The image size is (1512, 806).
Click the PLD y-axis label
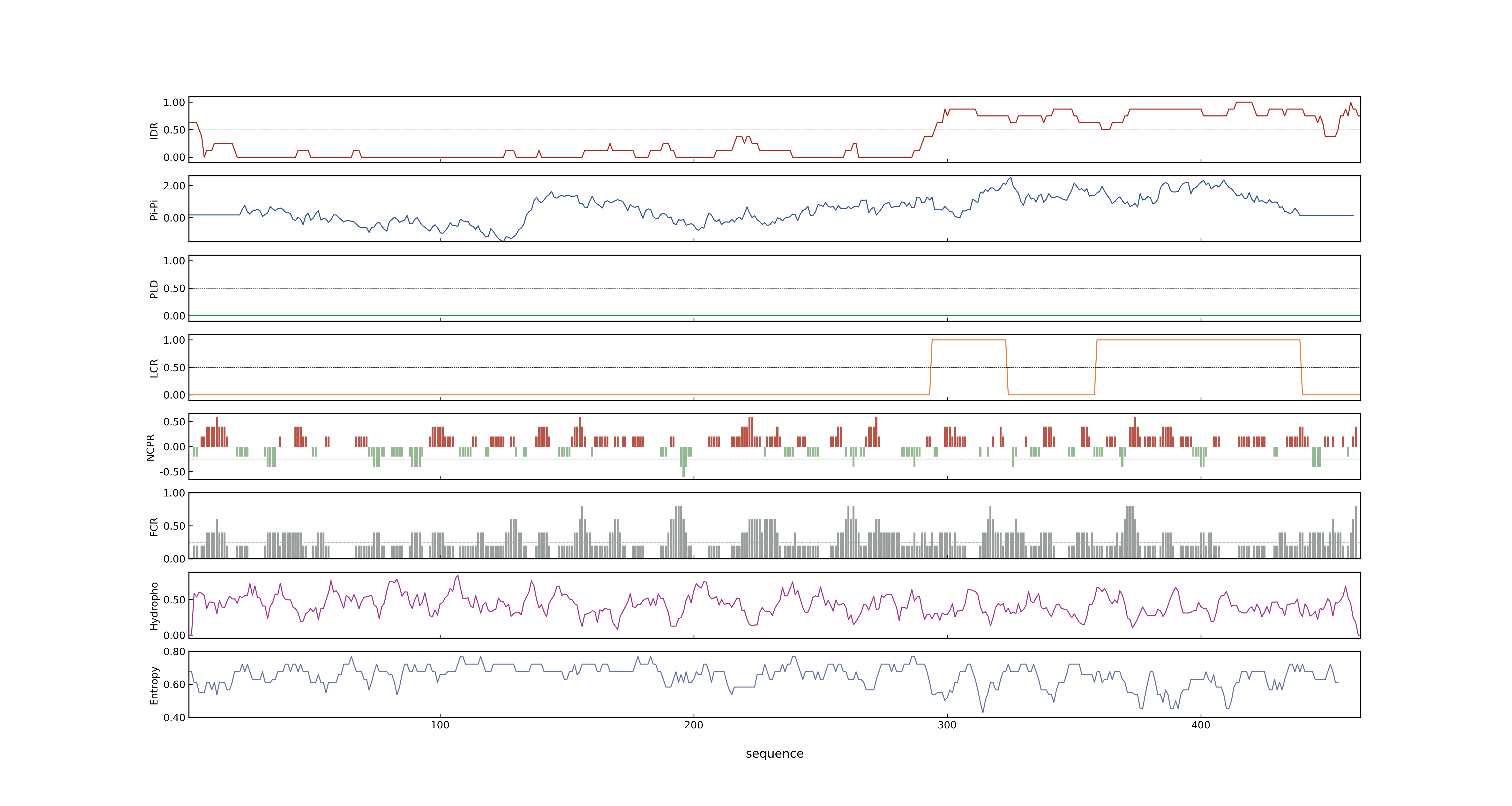[154, 288]
